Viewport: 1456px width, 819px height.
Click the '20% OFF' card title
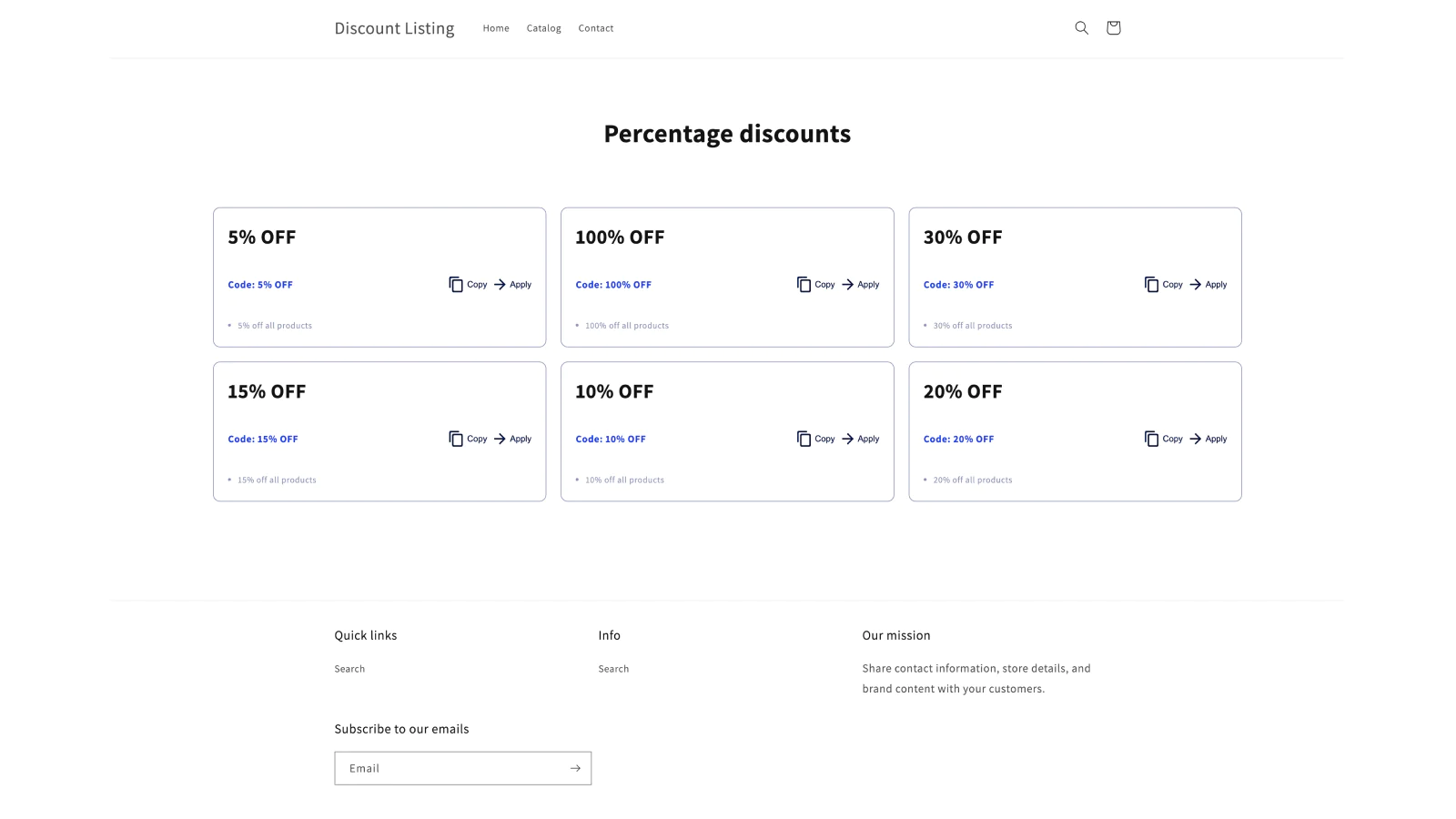pyautogui.click(x=963, y=391)
